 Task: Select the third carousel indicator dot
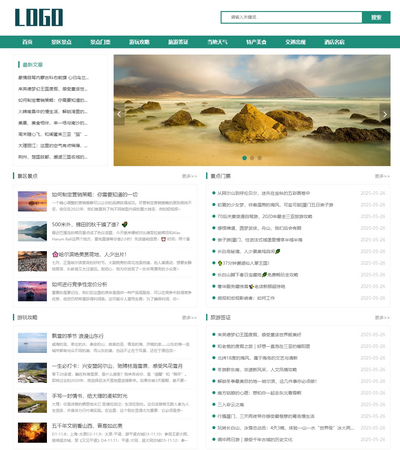click(260, 158)
